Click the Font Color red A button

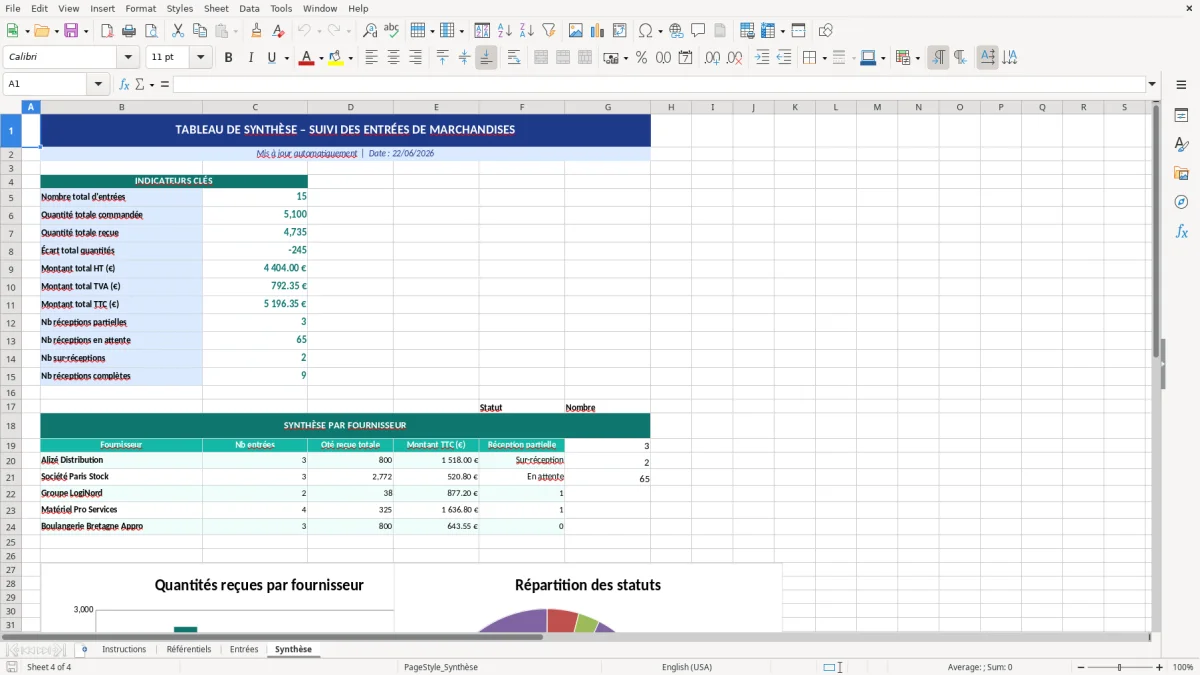(x=306, y=58)
